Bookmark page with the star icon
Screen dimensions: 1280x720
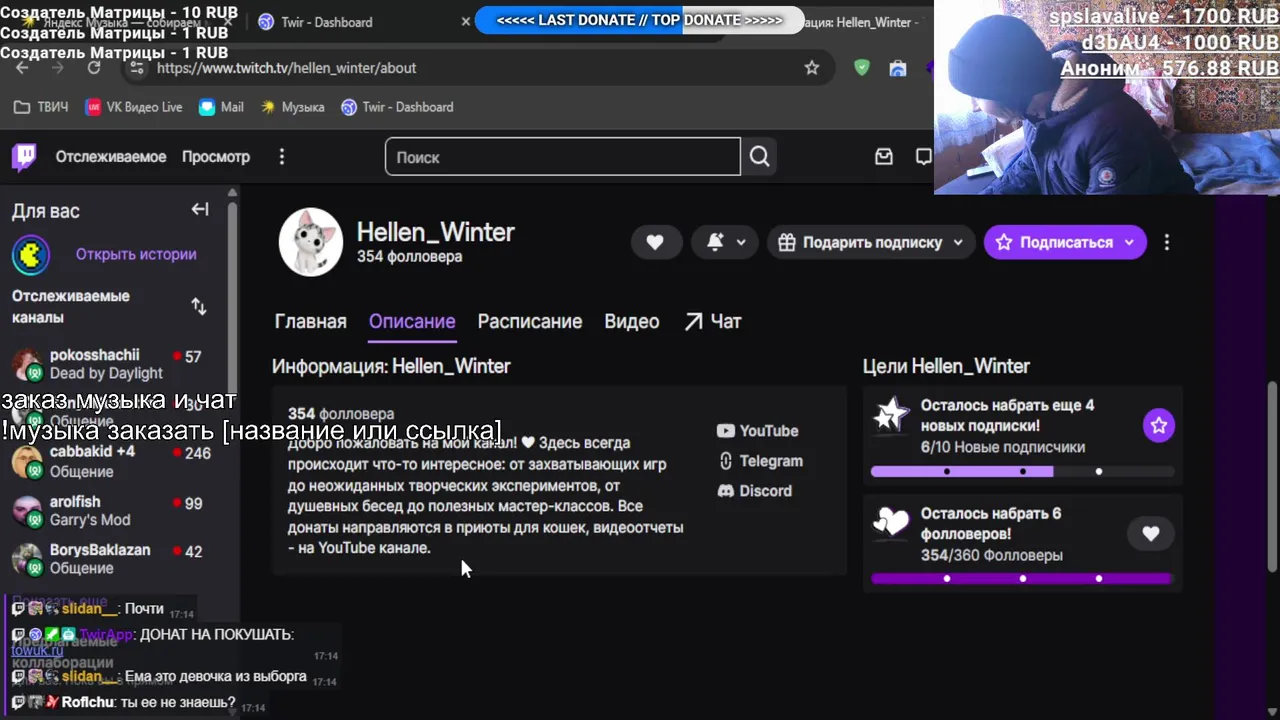pos(812,68)
